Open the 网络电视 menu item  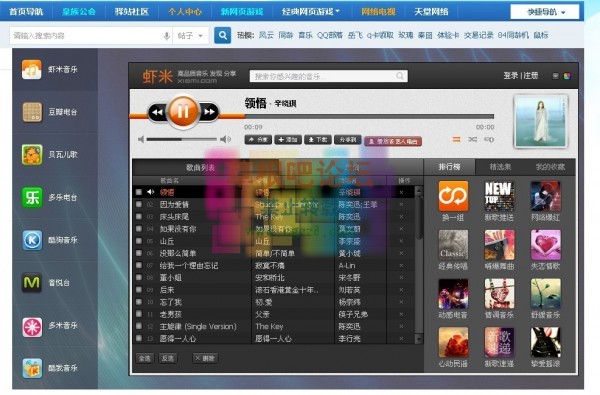point(378,12)
